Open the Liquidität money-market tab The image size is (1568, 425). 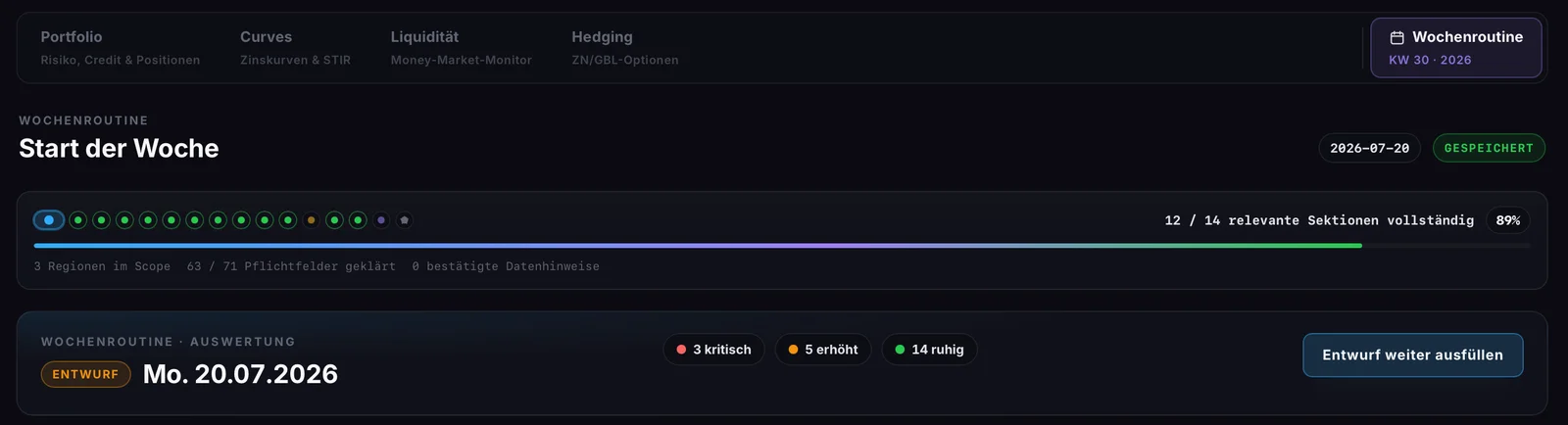coord(461,48)
